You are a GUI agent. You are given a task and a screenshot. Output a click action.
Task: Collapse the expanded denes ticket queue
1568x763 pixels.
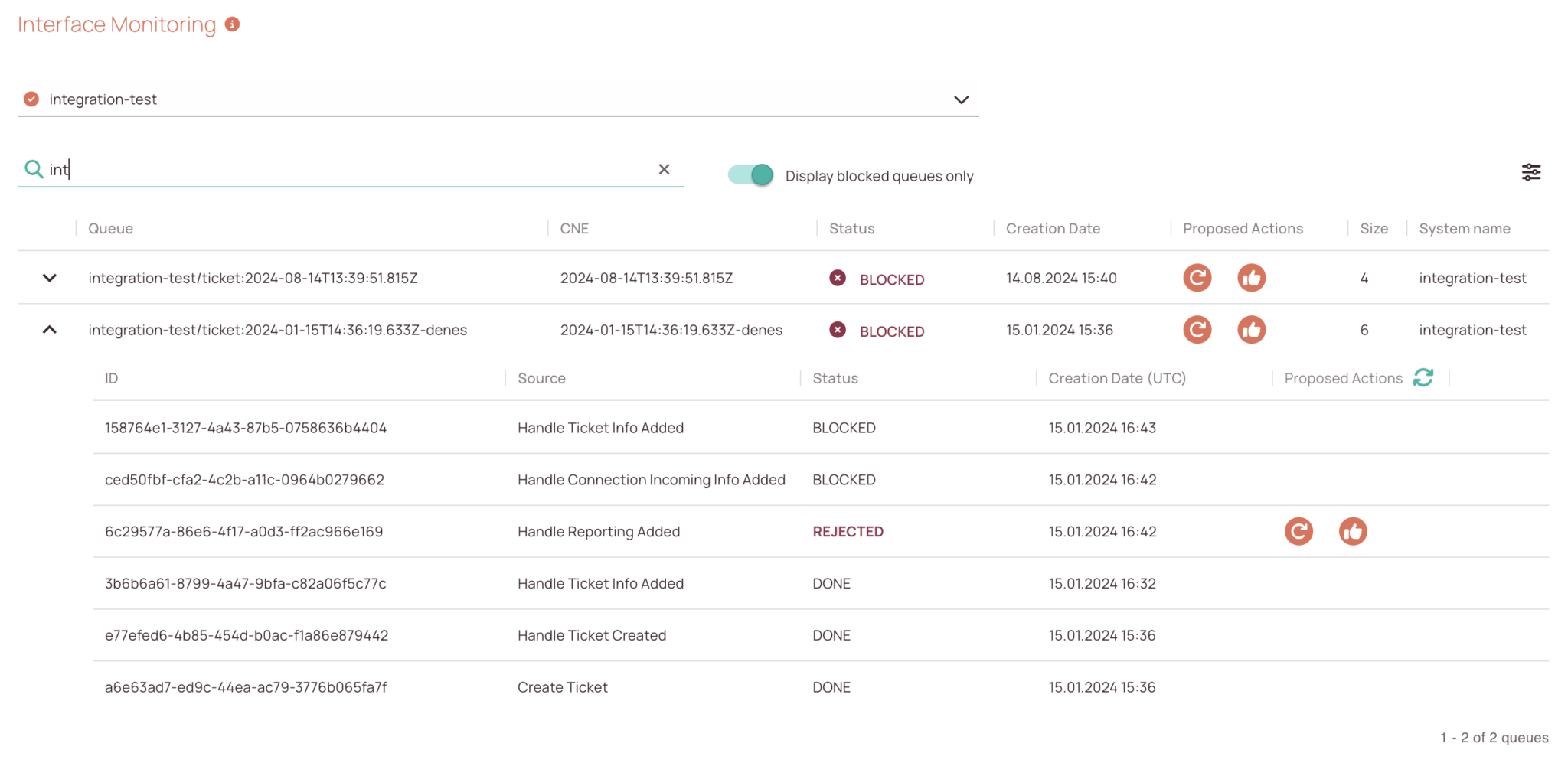point(49,330)
